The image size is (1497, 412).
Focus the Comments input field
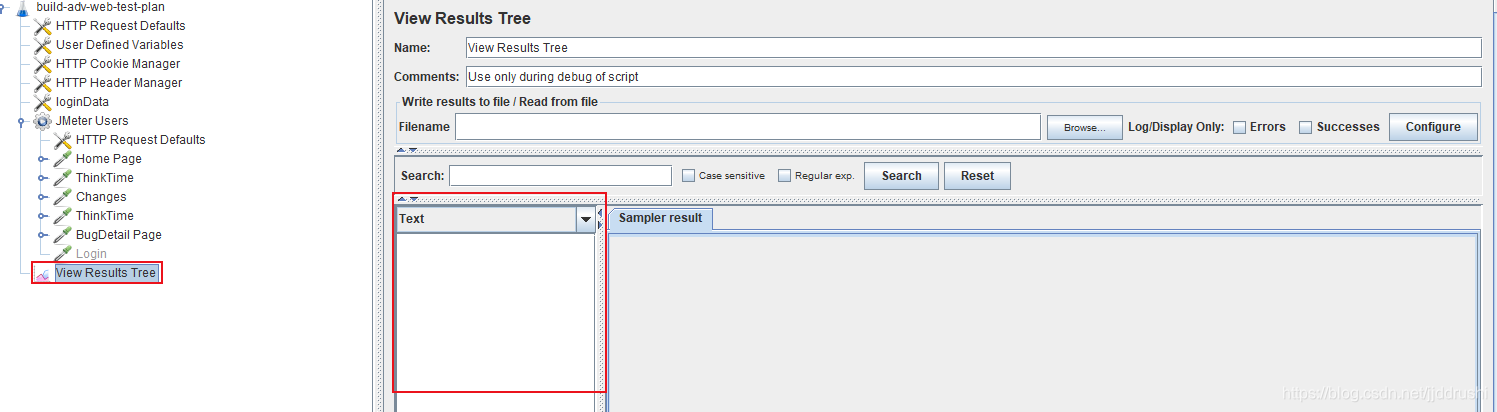click(973, 77)
